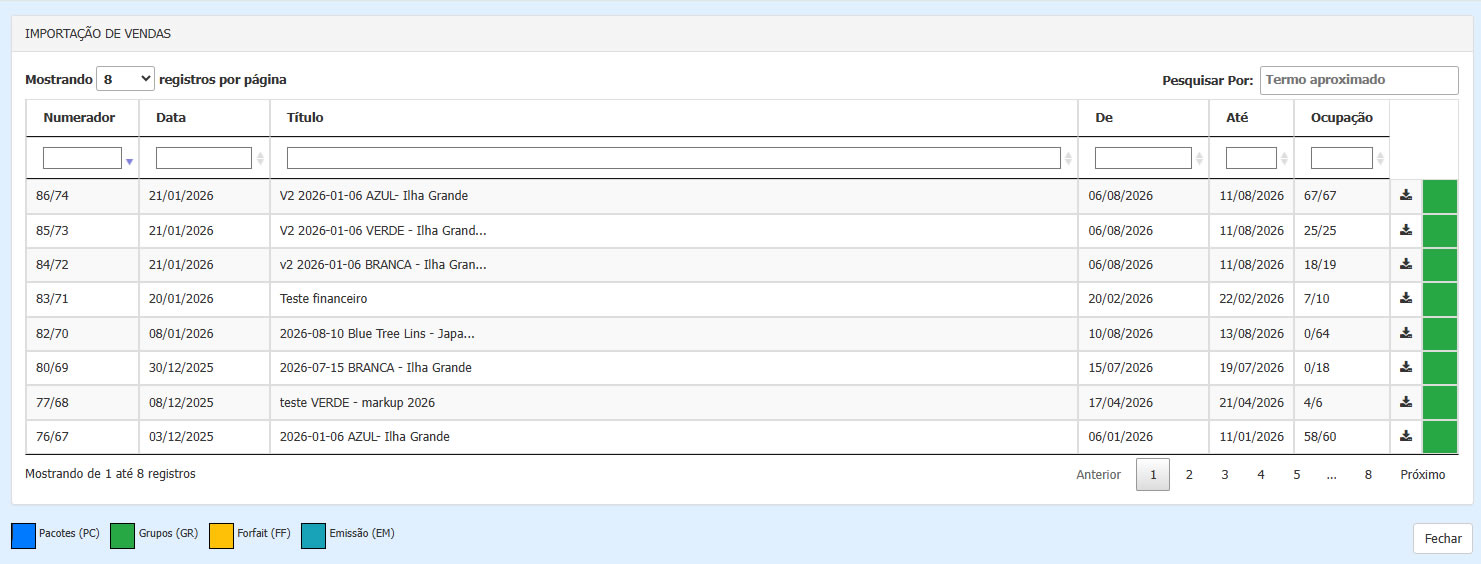Click the blue Pacotes (PC) swatch

coord(23,536)
